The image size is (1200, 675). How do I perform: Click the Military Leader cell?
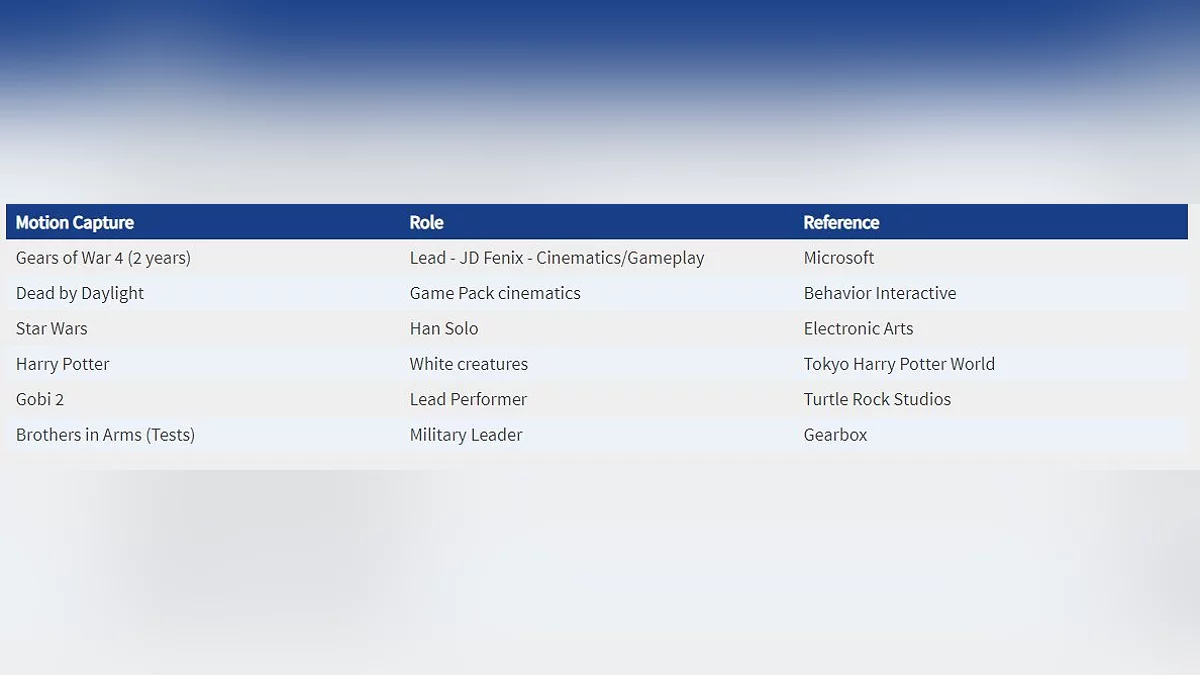coord(597,434)
